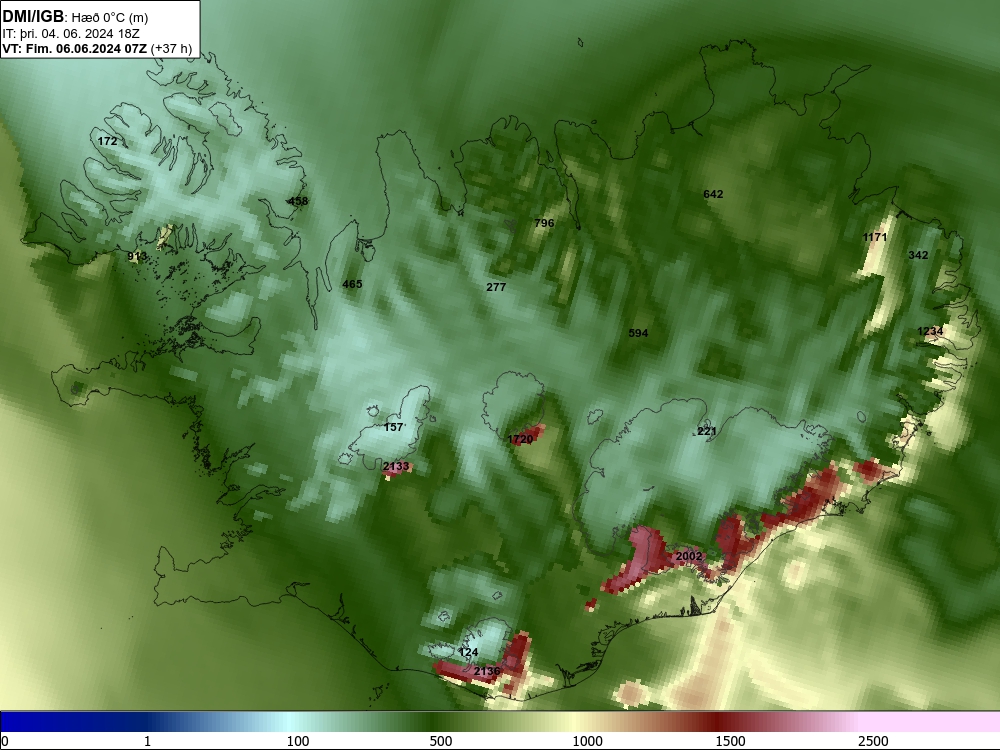1000x750 pixels.
Task: Click the map value 594
Action: (638, 333)
